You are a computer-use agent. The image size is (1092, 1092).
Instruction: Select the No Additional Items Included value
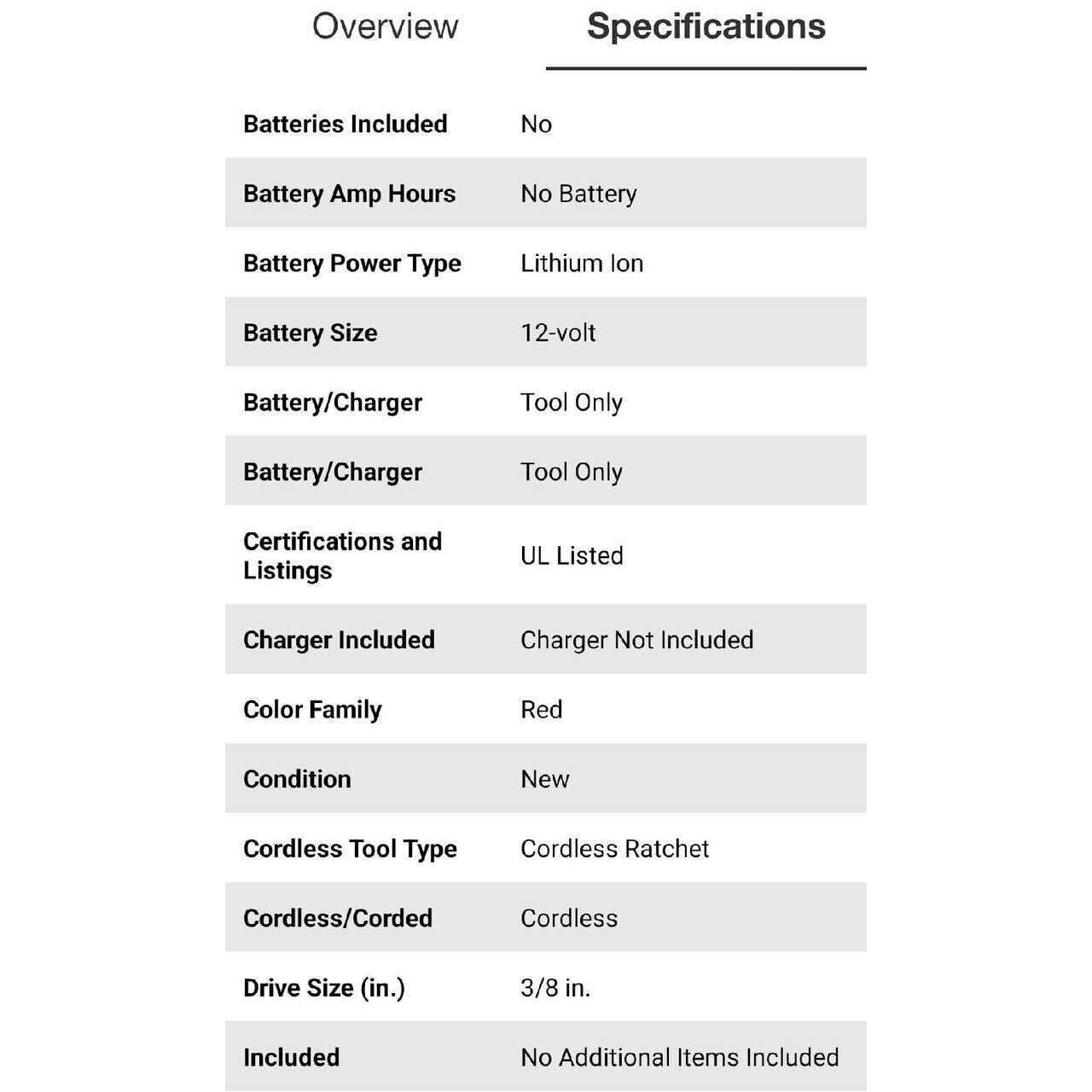(679, 1058)
